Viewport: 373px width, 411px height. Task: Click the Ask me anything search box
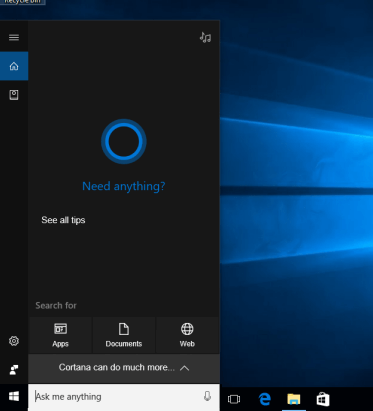tap(124, 397)
